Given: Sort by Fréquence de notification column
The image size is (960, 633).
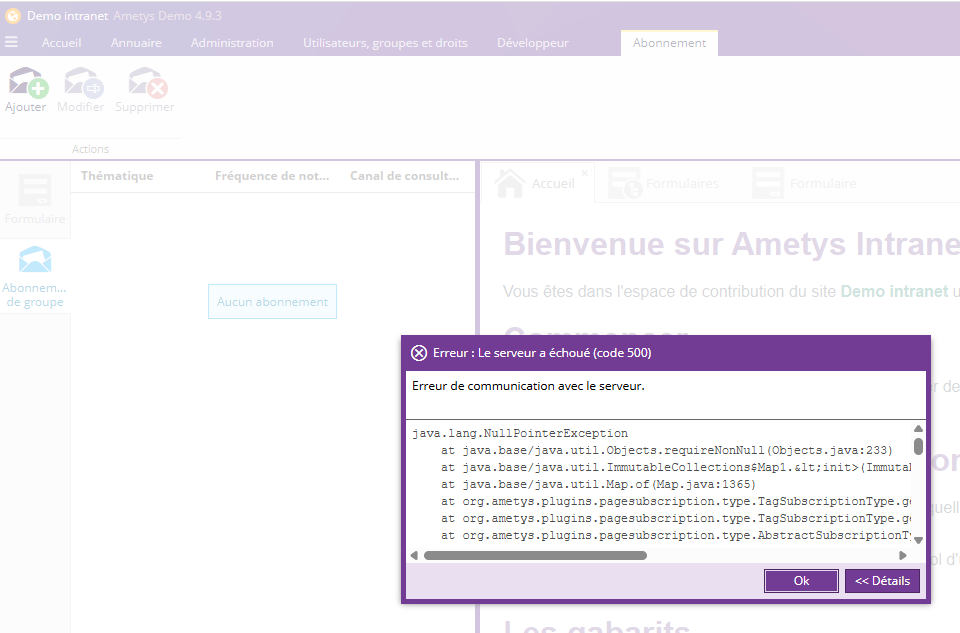Looking at the screenshot, I should (272, 176).
